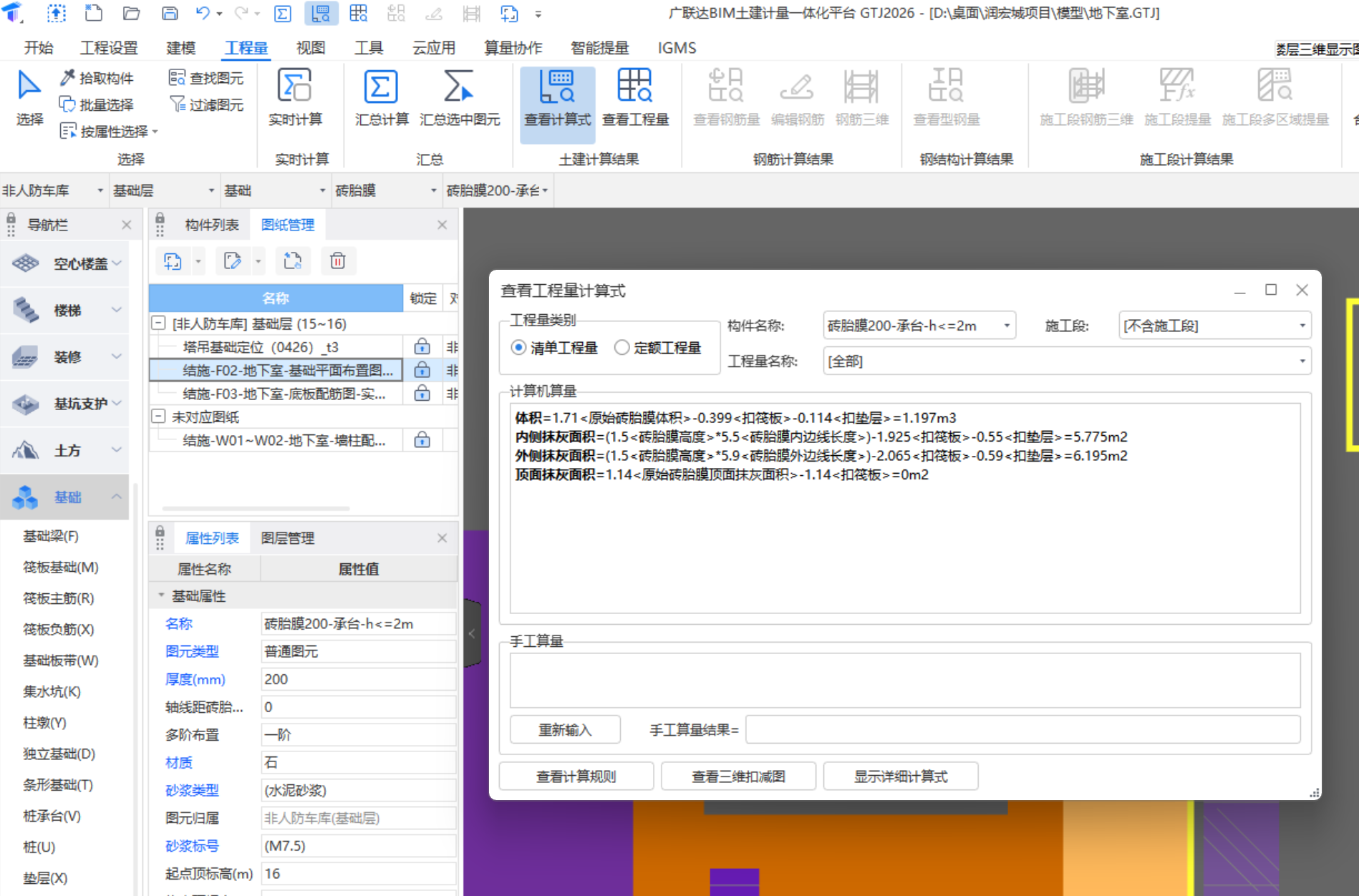The width and height of the screenshot is (1359, 896).
Task: Click the 空心楼盖 sidebar icon
Action: coord(26,263)
